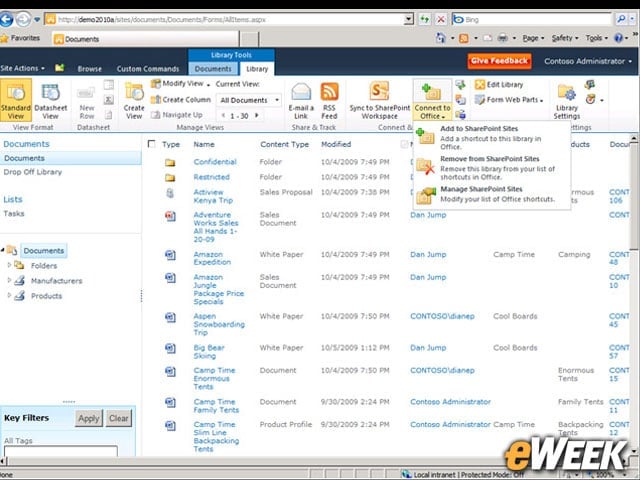The width and height of the screenshot is (640, 480).
Task: Expand Form Web Parts dropdown
Action: 509,100
